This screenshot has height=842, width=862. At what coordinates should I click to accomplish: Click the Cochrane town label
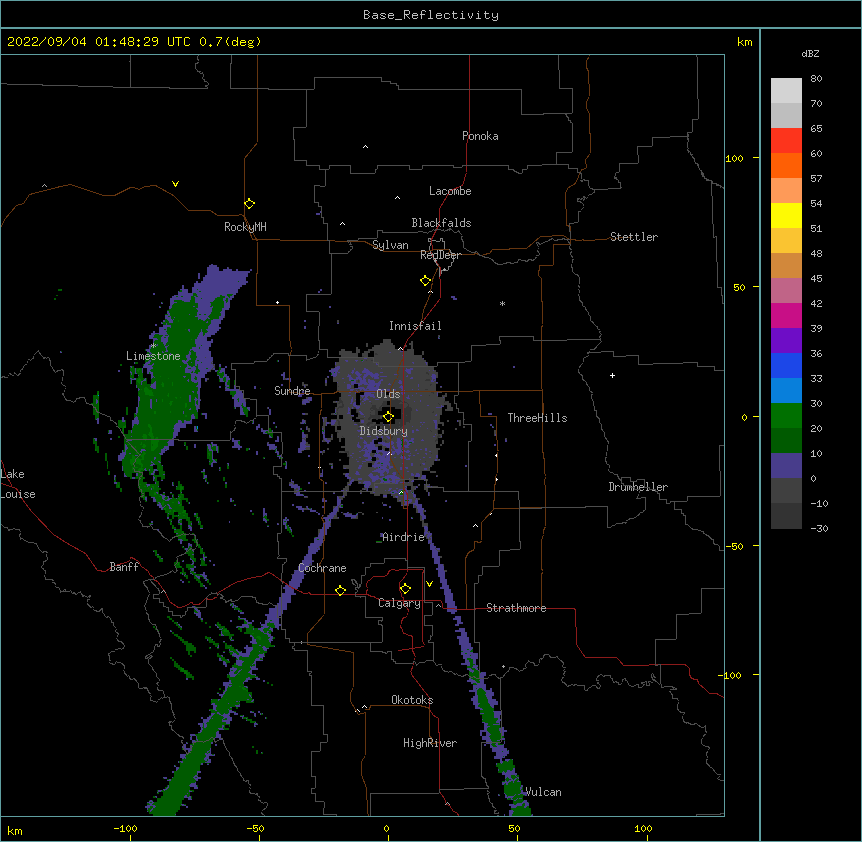point(322,568)
